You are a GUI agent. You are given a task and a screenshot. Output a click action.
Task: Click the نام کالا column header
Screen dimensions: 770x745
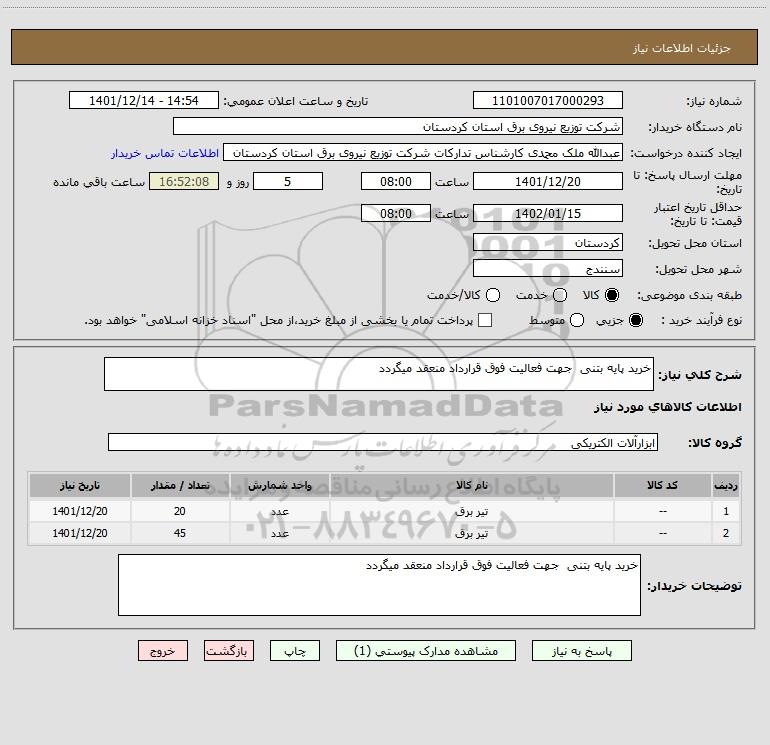coord(472,486)
